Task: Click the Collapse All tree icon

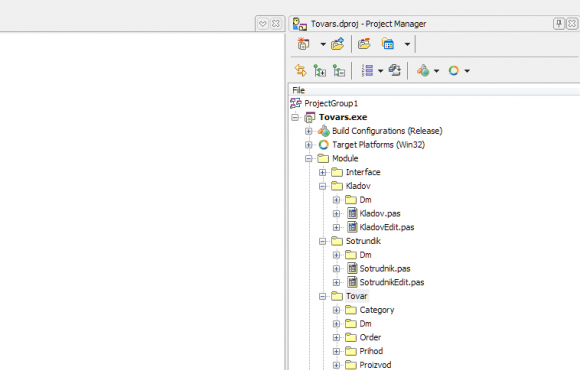Action: (339, 70)
